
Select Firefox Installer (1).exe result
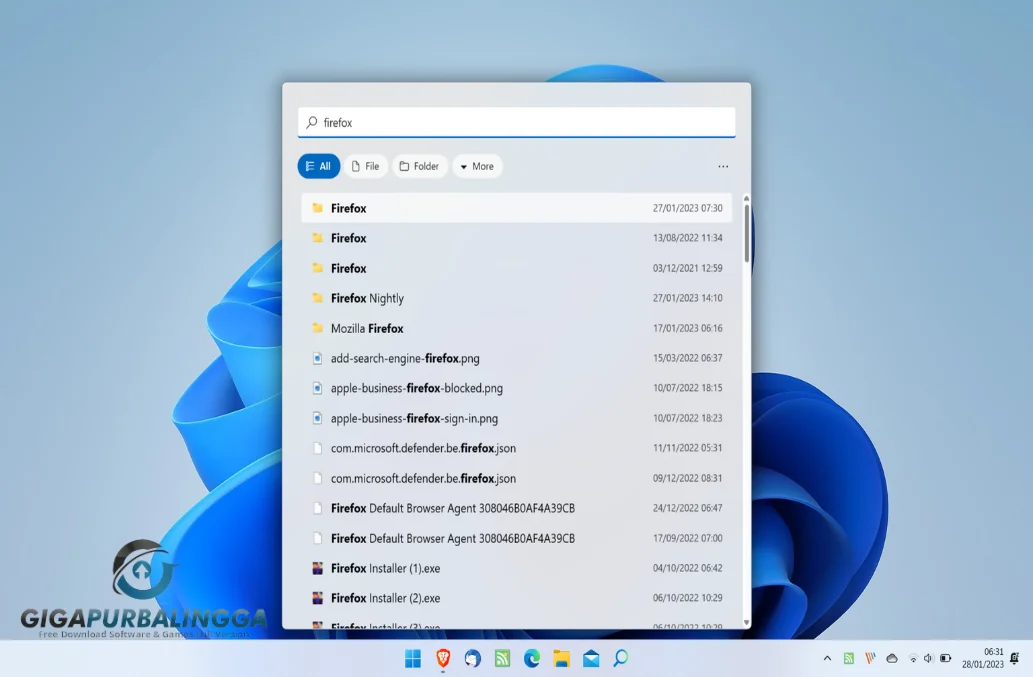pyautogui.click(x=516, y=568)
